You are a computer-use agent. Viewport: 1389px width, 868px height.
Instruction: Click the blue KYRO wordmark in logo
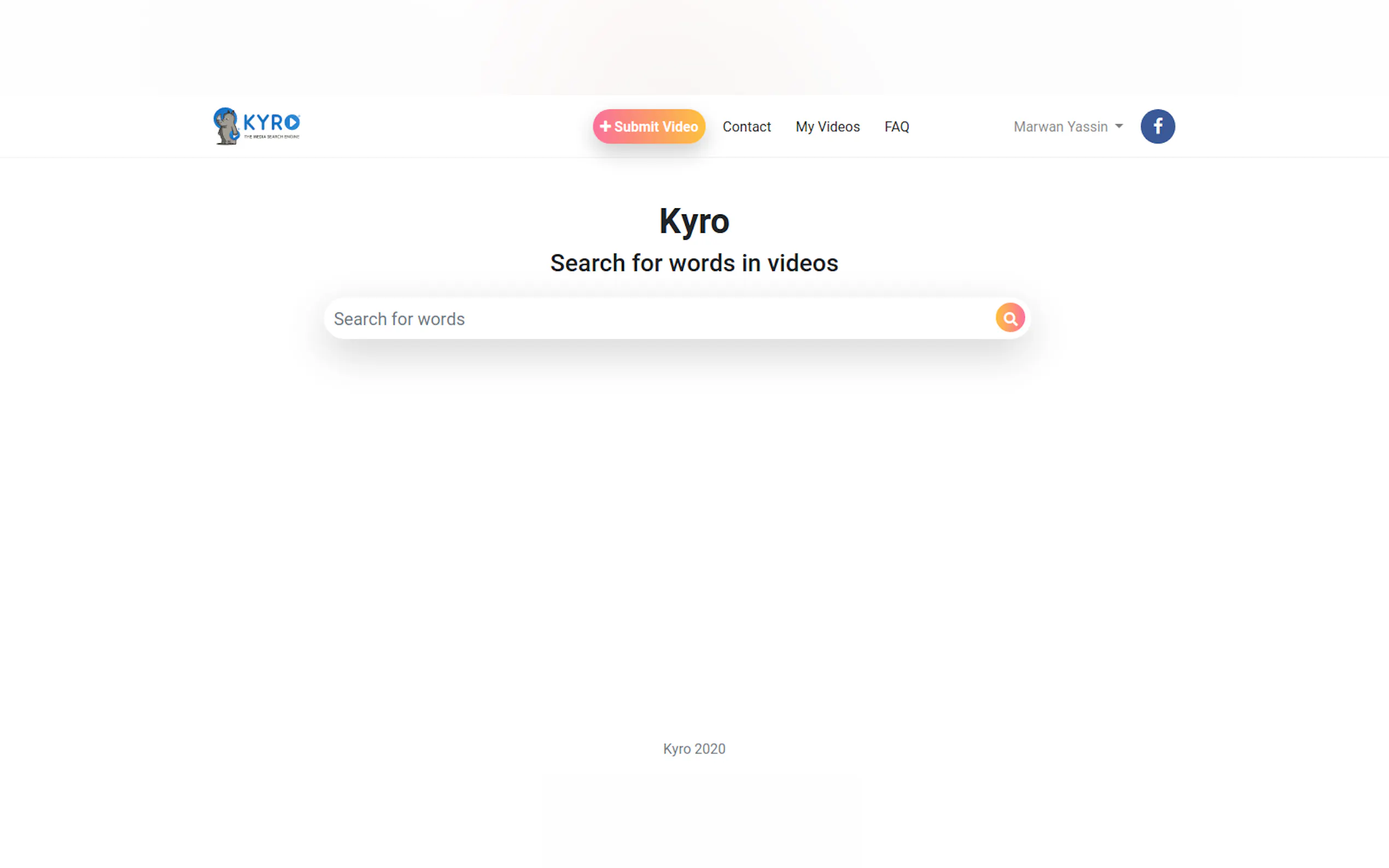click(x=264, y=122)
